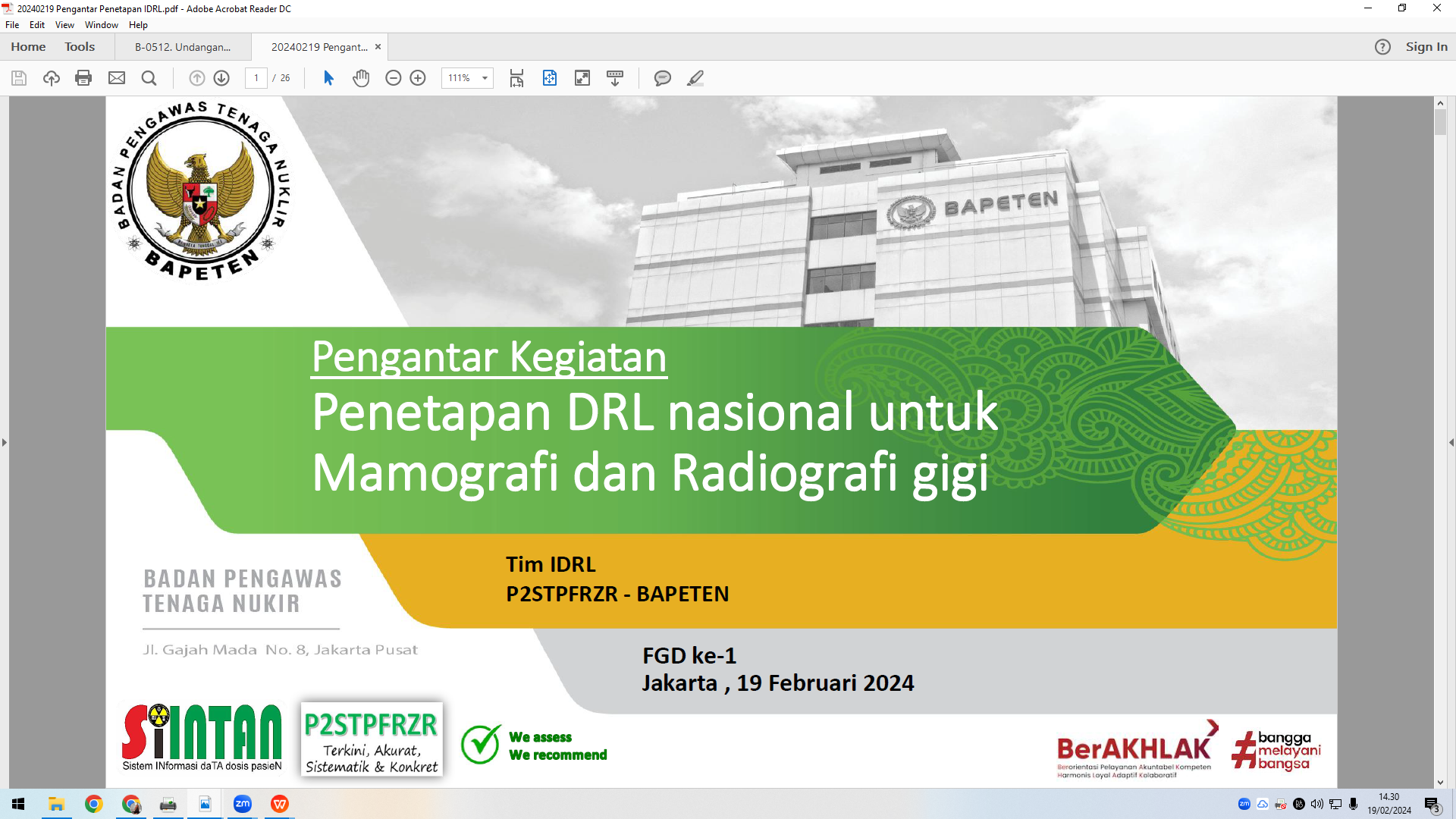The width and height of the screenshot is (1456, 819).
Task: Click the 'Pengantar Kegiatan' underlined heading
Action: click(x=489, y=356)
